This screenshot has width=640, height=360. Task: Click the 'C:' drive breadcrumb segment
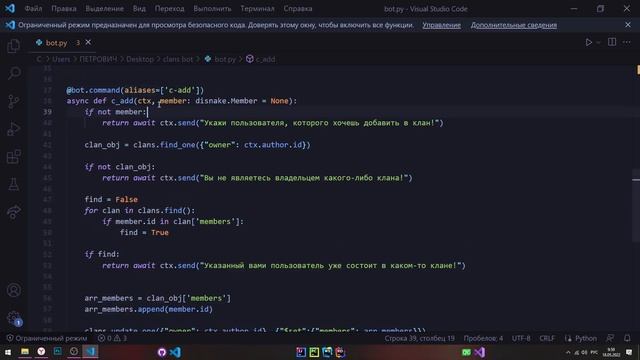(39, 60)
